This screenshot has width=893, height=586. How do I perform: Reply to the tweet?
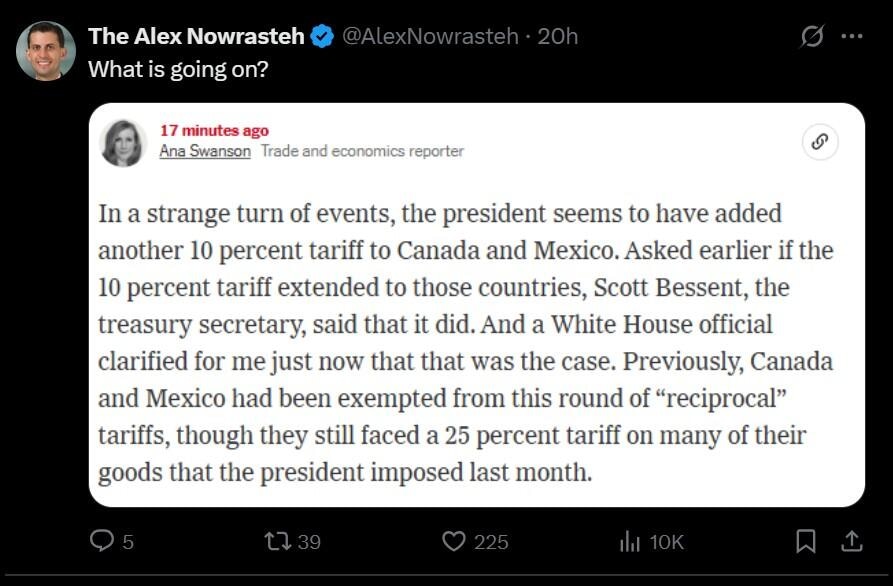coord(103,542)
